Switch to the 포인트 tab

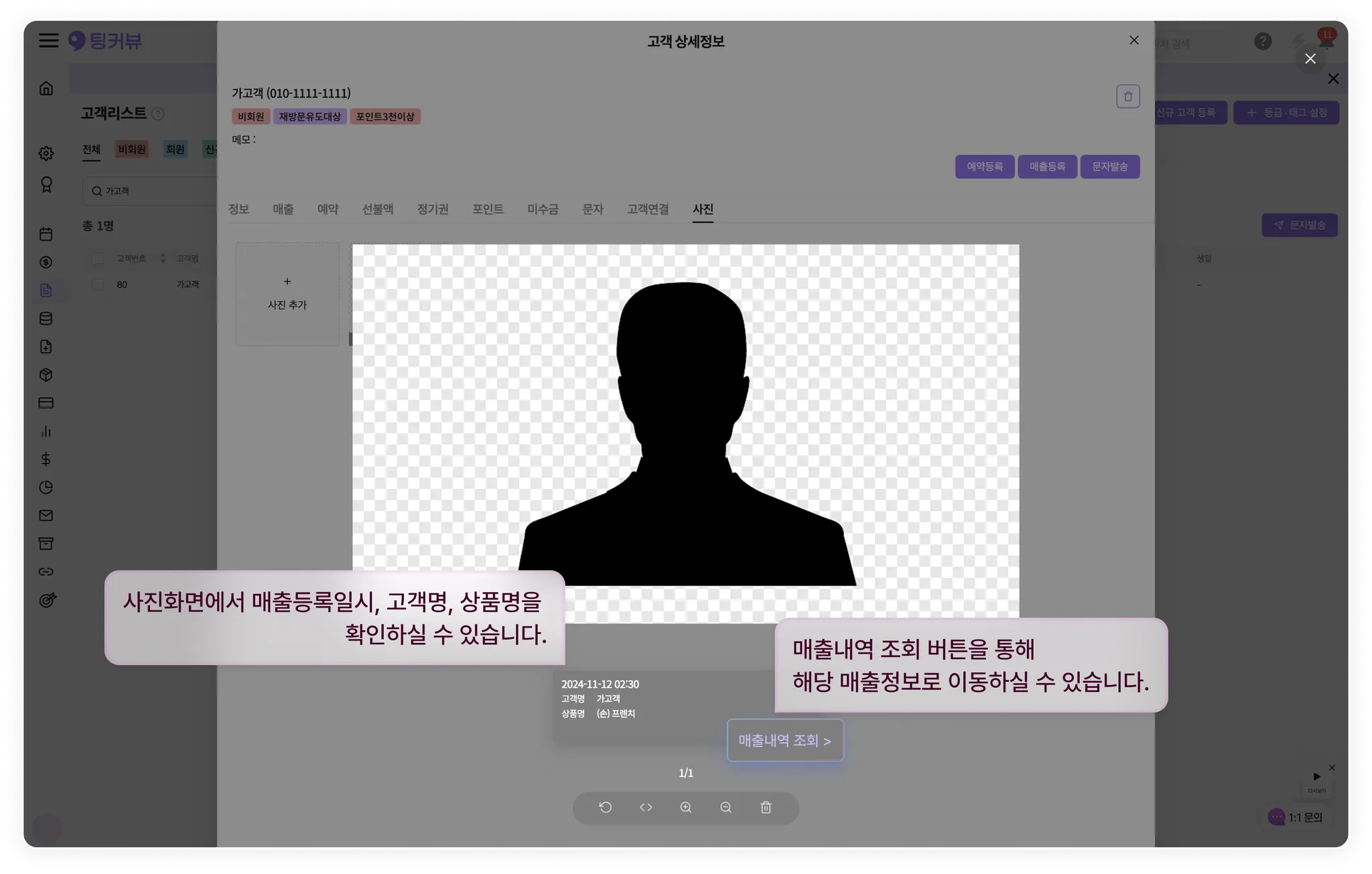tap(487, 210)
